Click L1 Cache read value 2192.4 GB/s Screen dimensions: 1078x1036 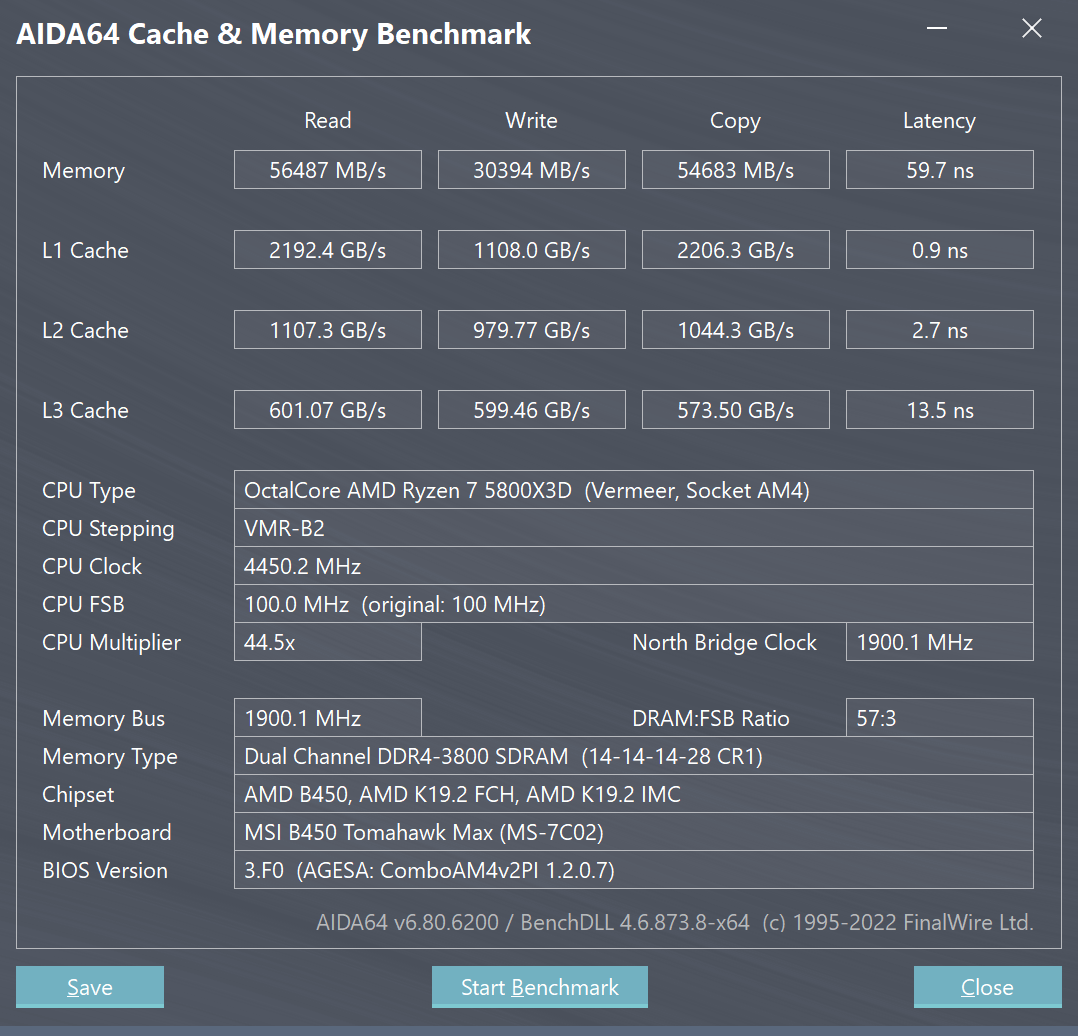tap(327, 250)
